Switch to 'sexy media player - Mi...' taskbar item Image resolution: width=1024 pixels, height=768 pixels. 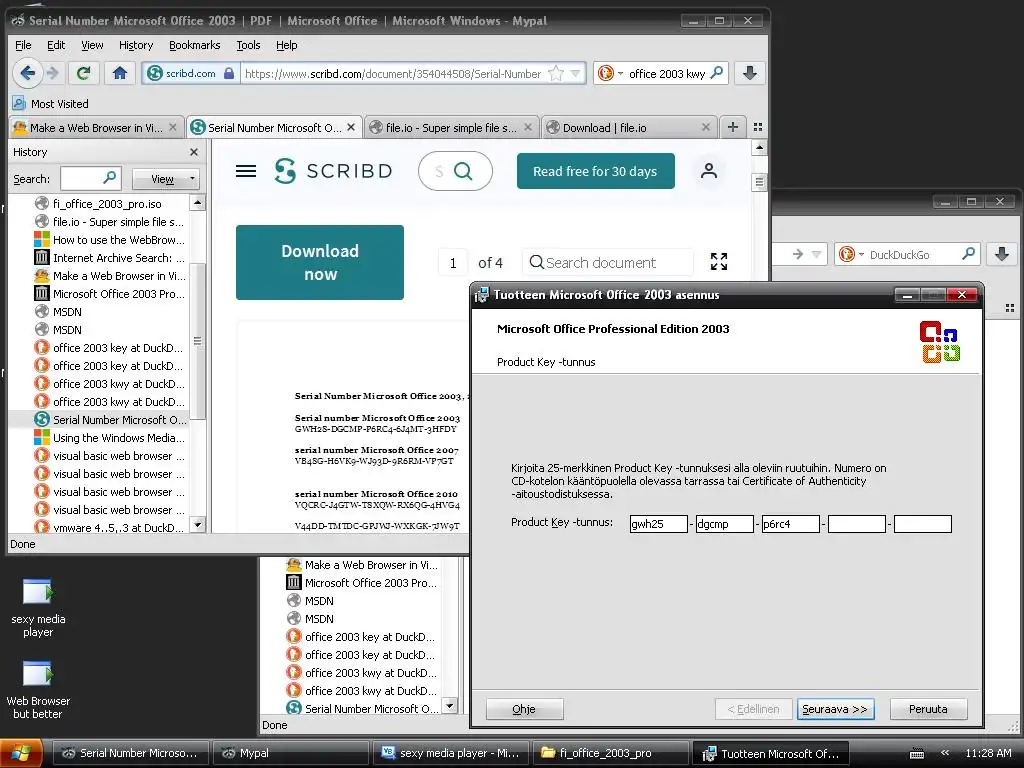click(449, 753)
